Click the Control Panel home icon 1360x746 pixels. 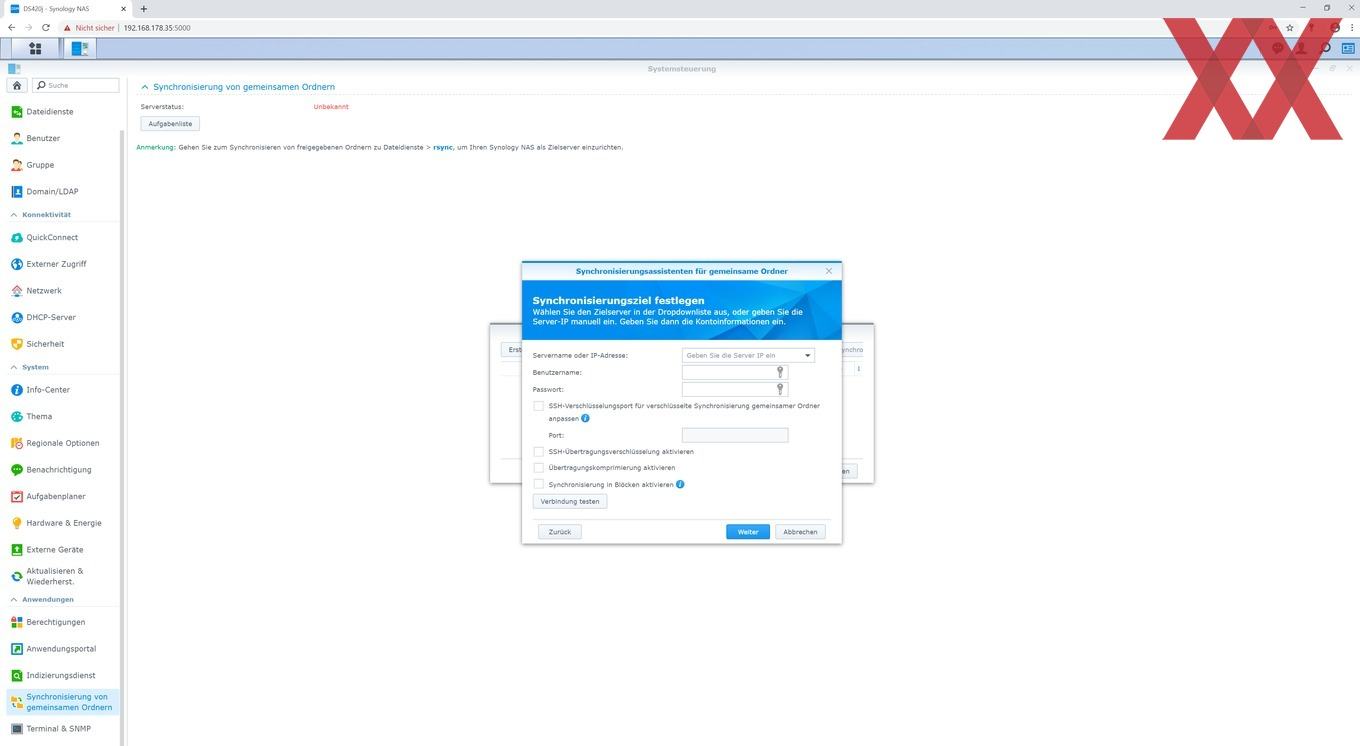coord(17,86)
